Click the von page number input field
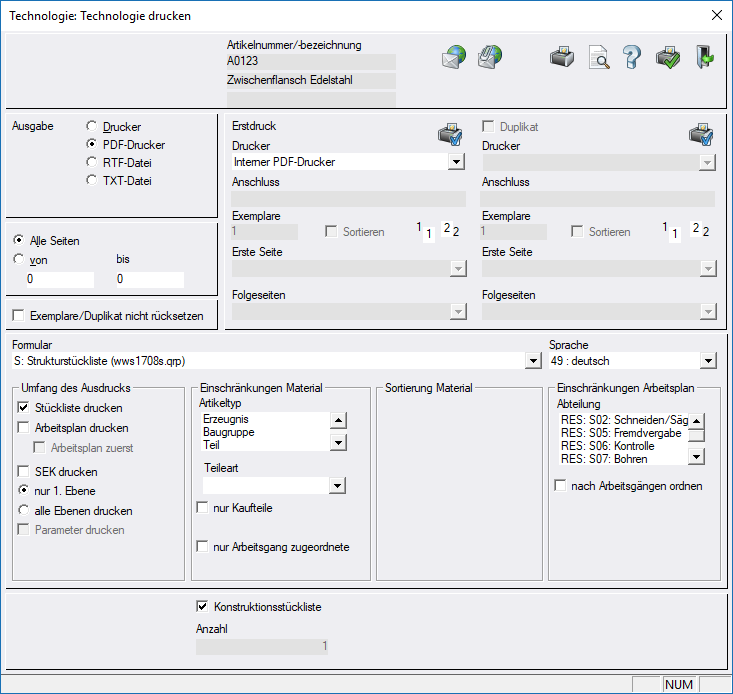 tap(60, 279)
